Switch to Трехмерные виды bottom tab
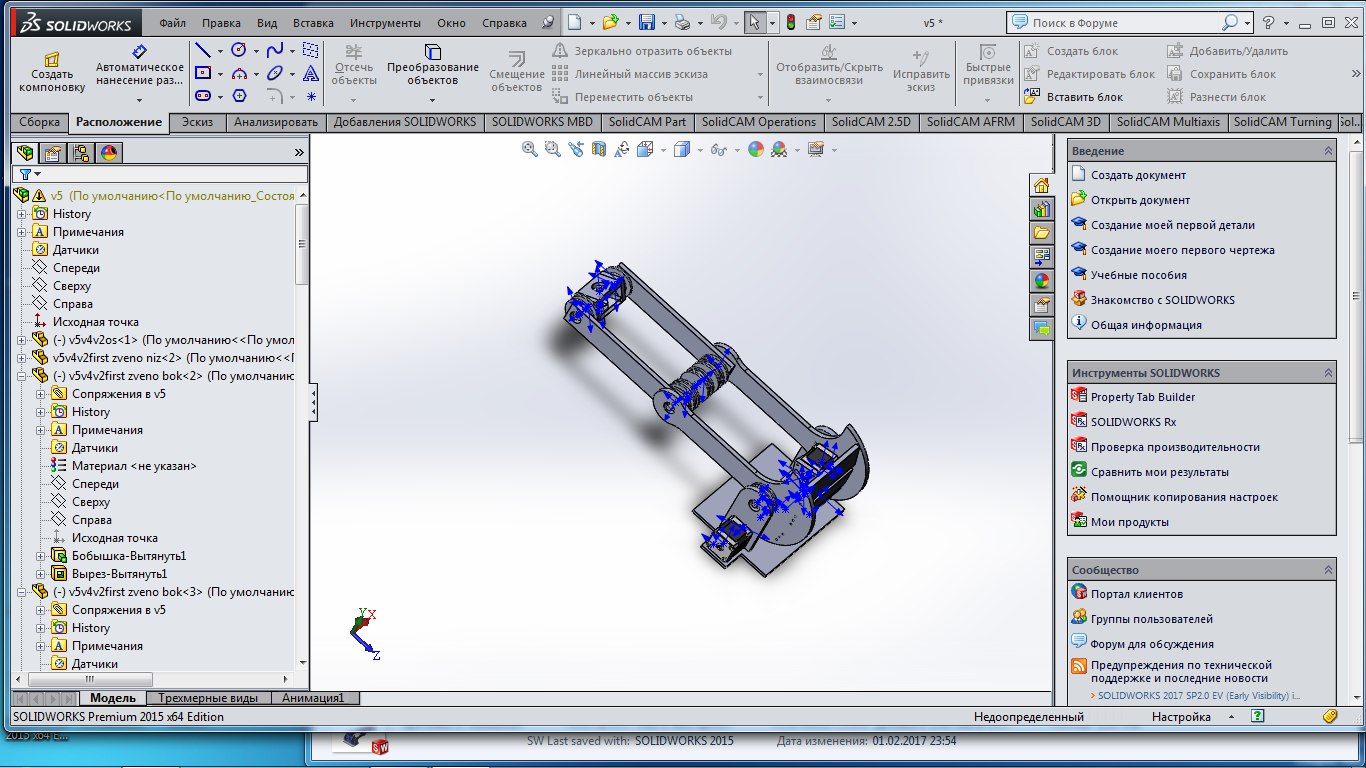 208,698
